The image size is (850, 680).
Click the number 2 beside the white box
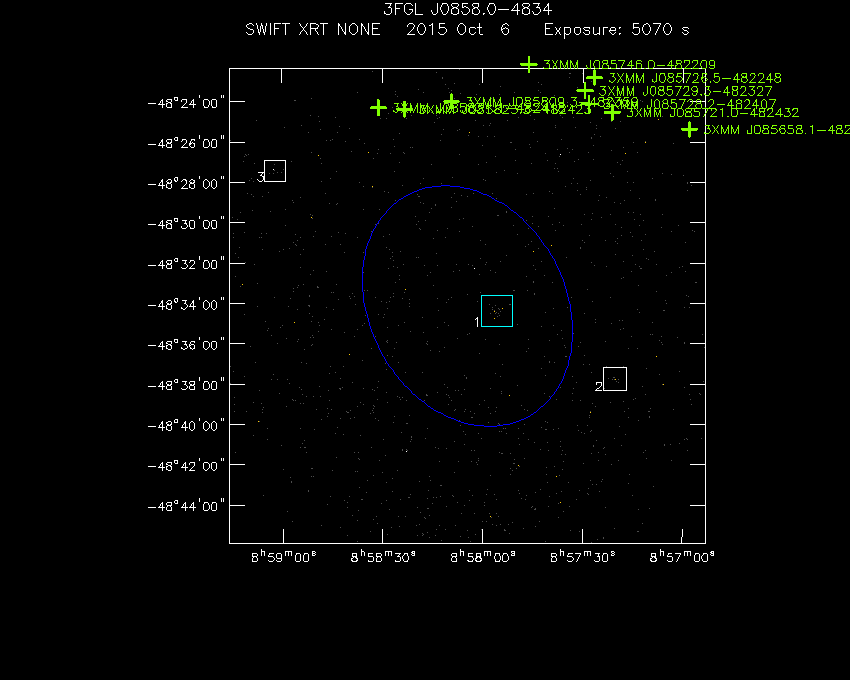[x=598, y=387]
